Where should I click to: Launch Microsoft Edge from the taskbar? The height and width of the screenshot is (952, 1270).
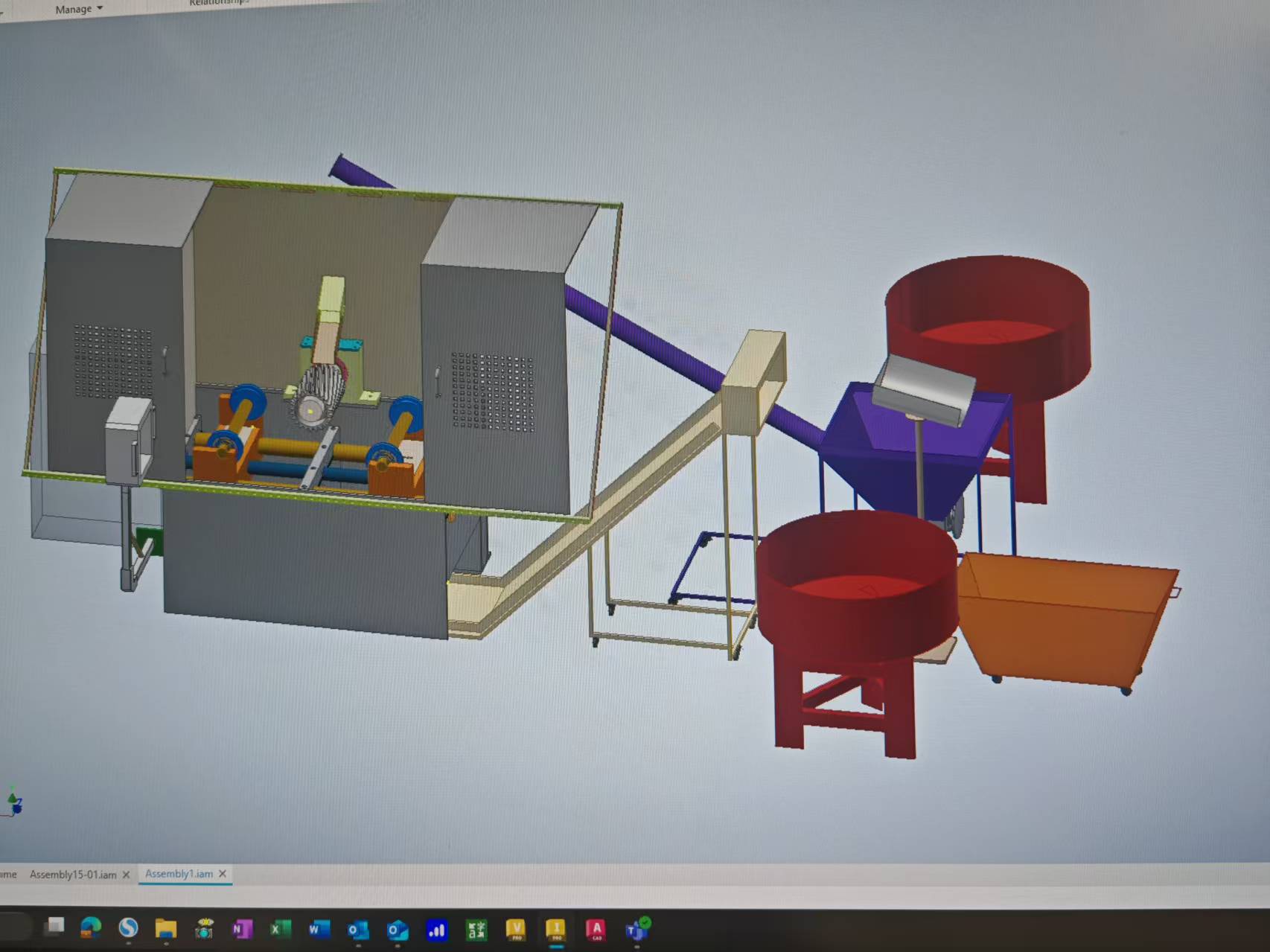91,927
